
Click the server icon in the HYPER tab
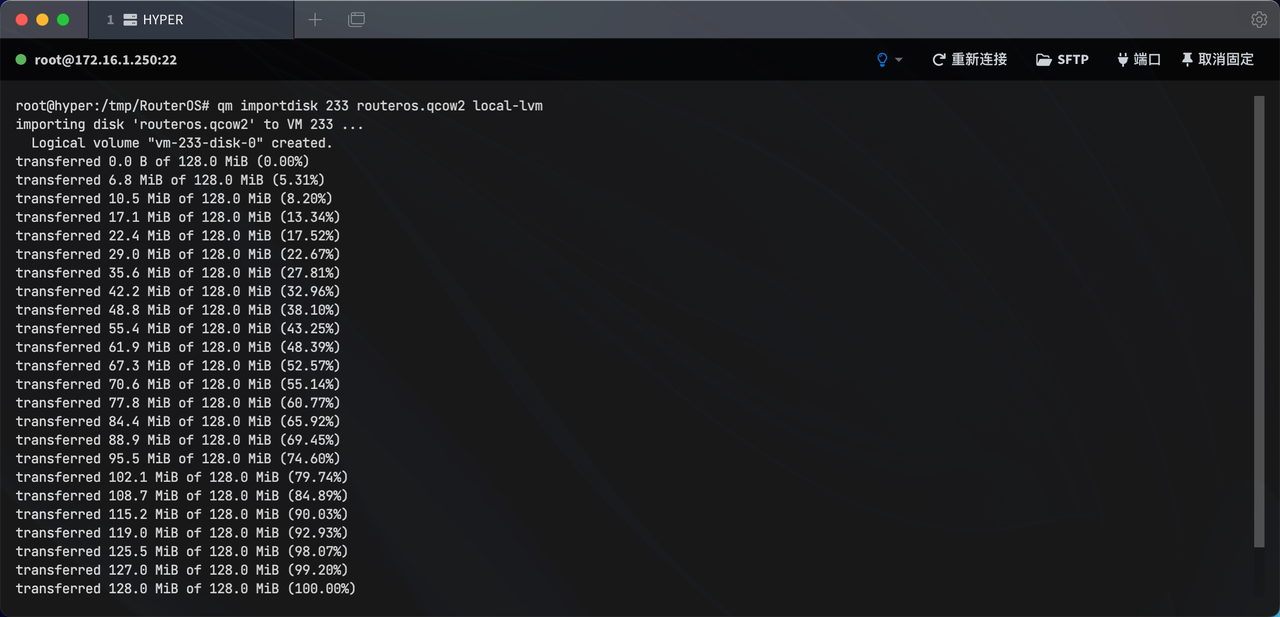pyautogui.click(x=130, y=20)
